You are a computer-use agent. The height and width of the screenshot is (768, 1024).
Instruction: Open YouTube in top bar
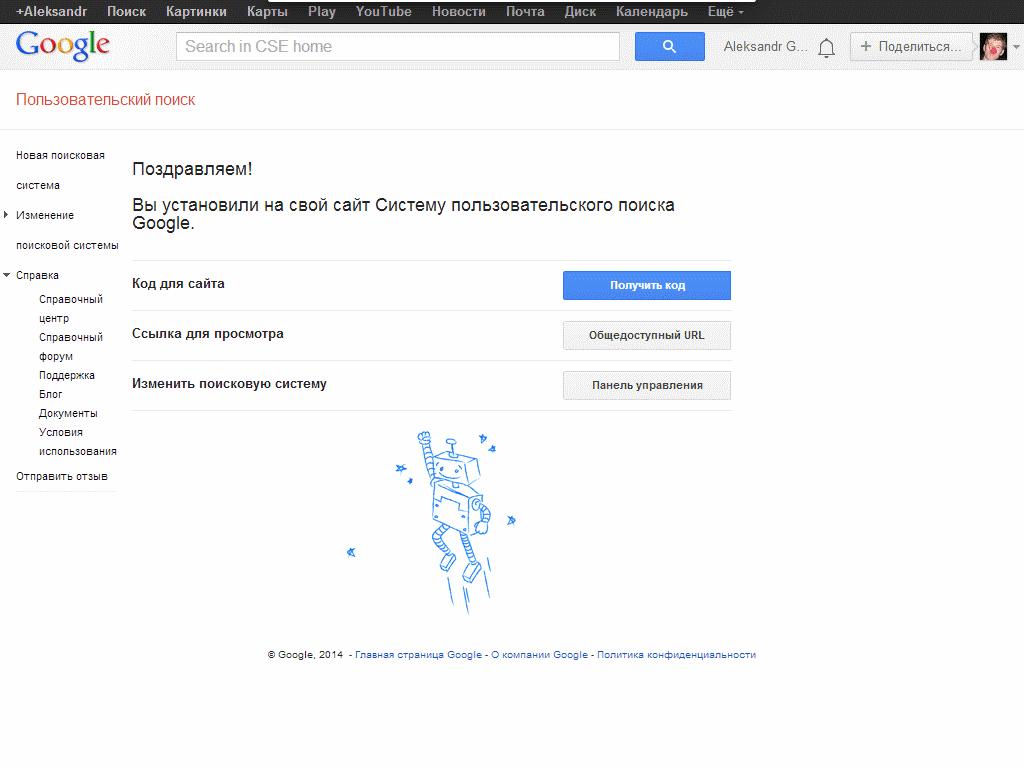click(383, 12)
